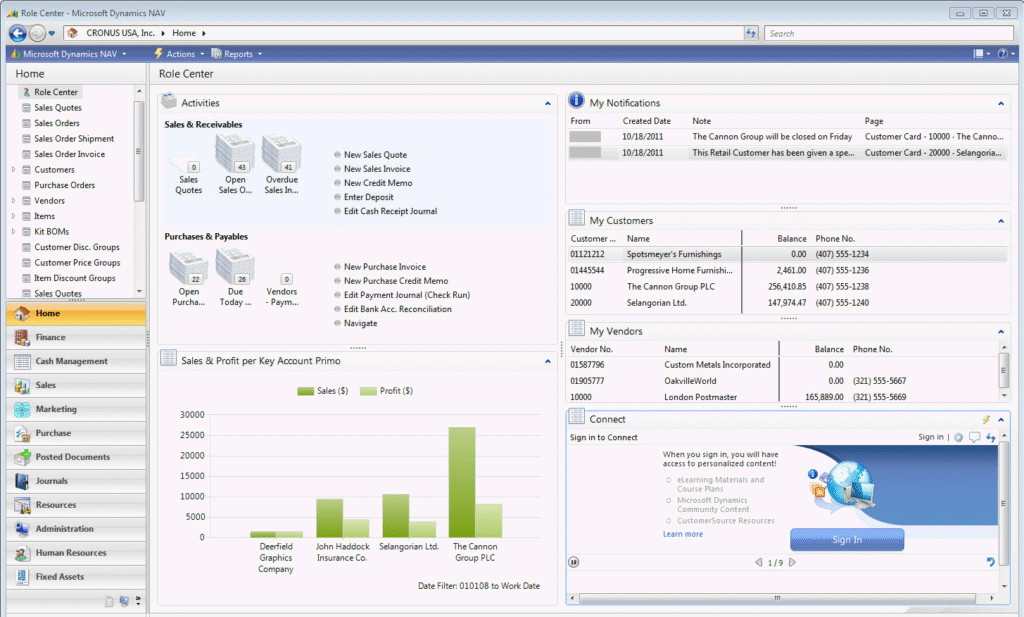Collapse the Connect panel

tap(1000, 420)
